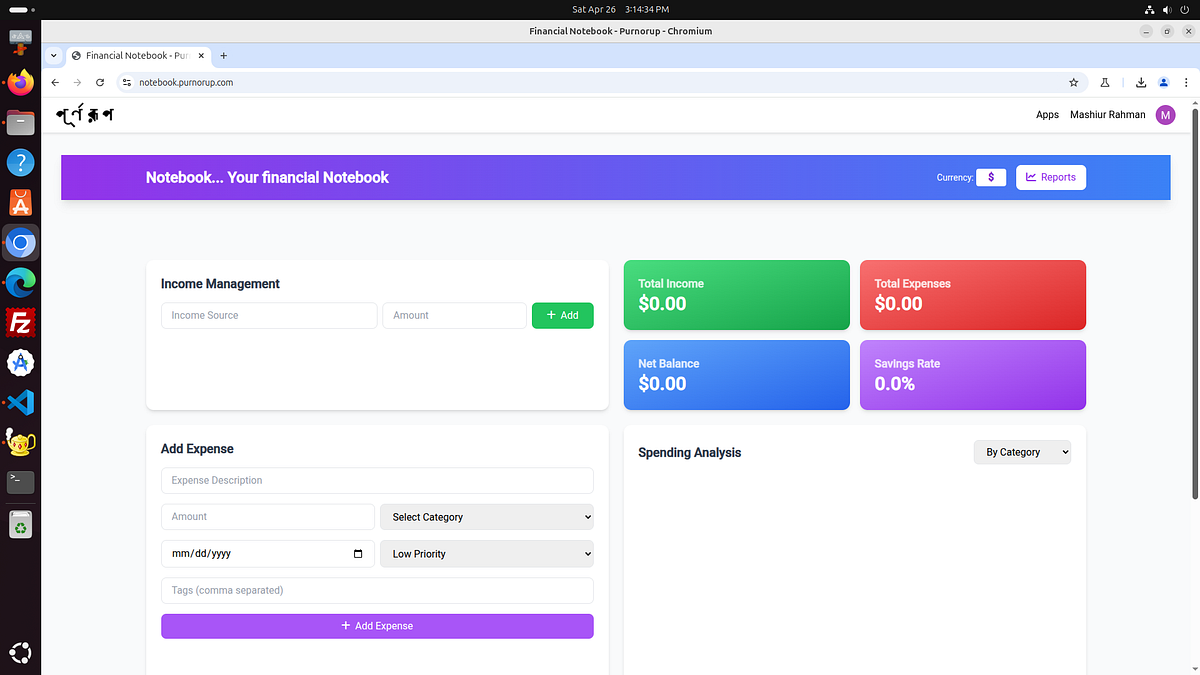The image size is (1200, 675).
Task: Expand the Low Priority dropdown
Action: click(x=486, y=553)
